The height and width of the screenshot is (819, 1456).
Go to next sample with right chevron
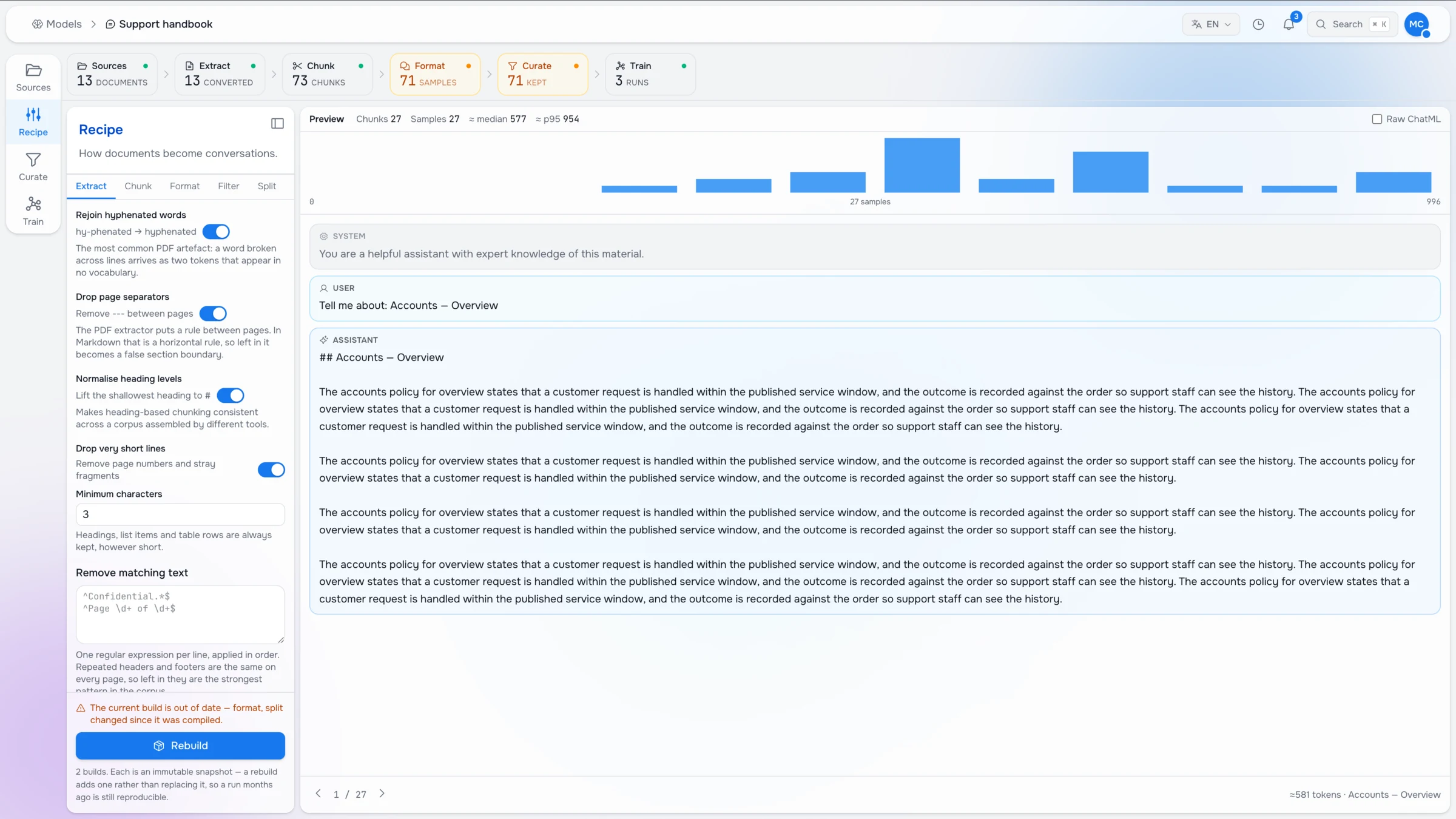point(382,794)
